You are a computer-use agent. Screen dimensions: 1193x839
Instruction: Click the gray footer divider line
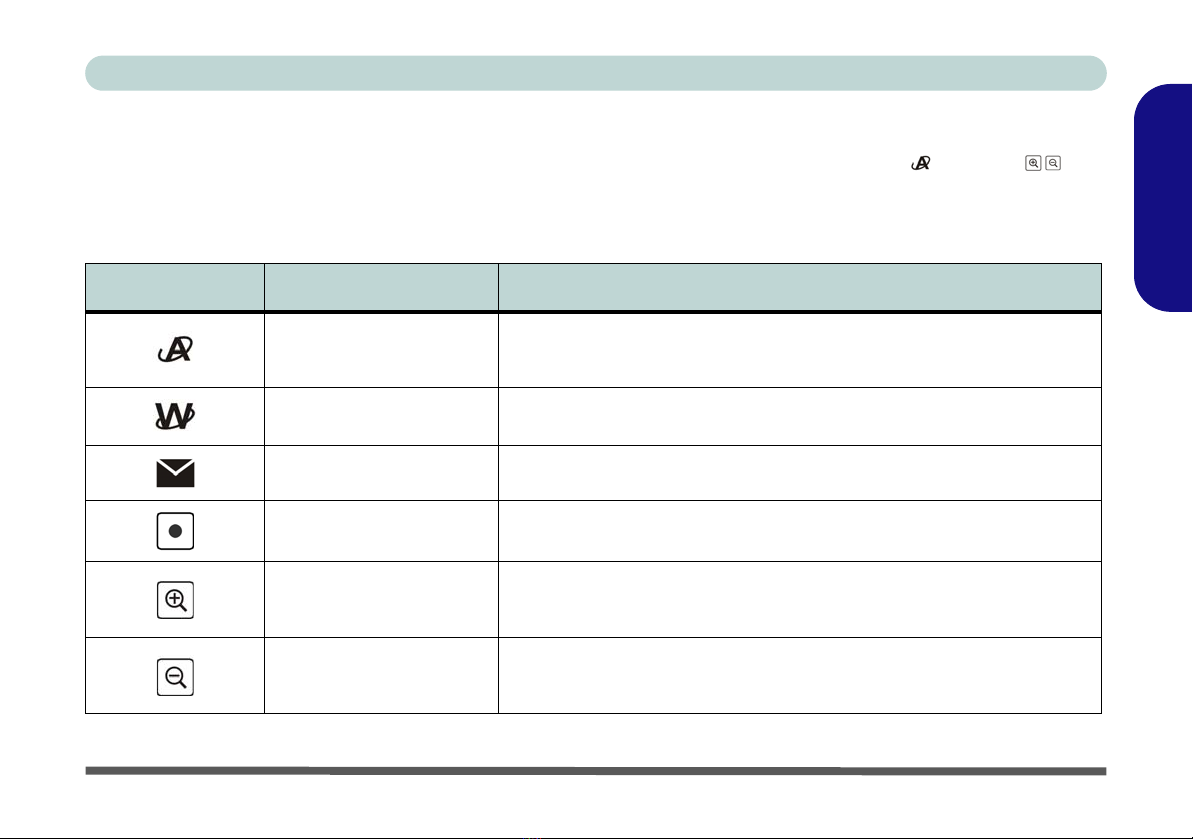click(596, 771)
